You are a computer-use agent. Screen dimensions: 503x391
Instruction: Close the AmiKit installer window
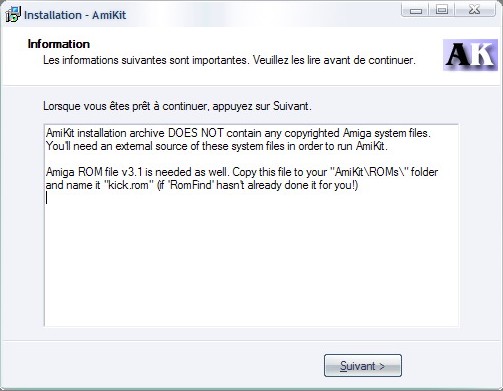click(x=475, y=10)
